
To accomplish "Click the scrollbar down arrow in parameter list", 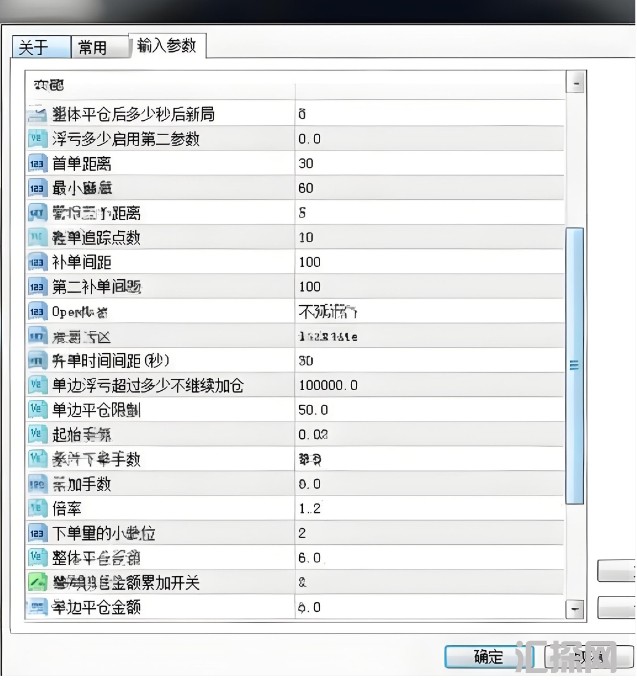I will (574, 607).
